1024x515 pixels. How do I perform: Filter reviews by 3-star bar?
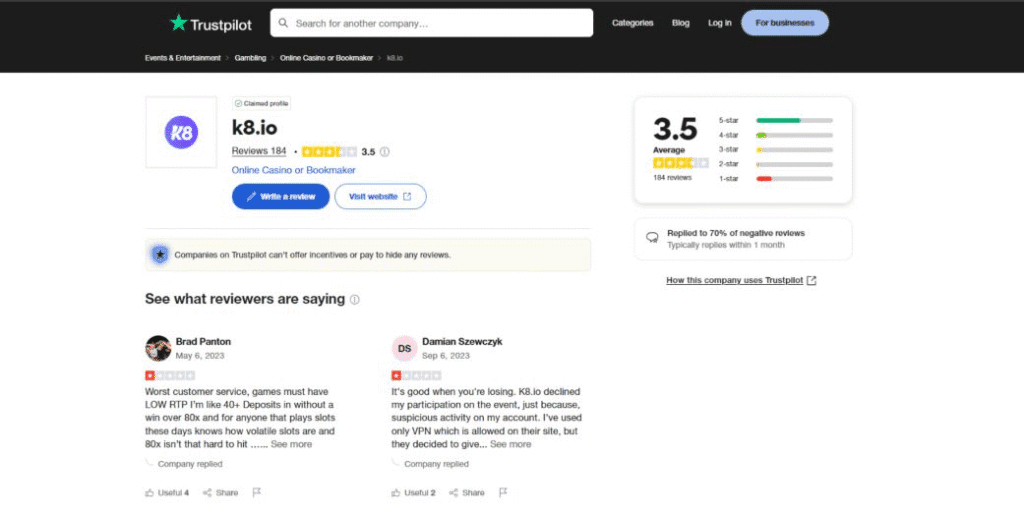coord(794,149)
